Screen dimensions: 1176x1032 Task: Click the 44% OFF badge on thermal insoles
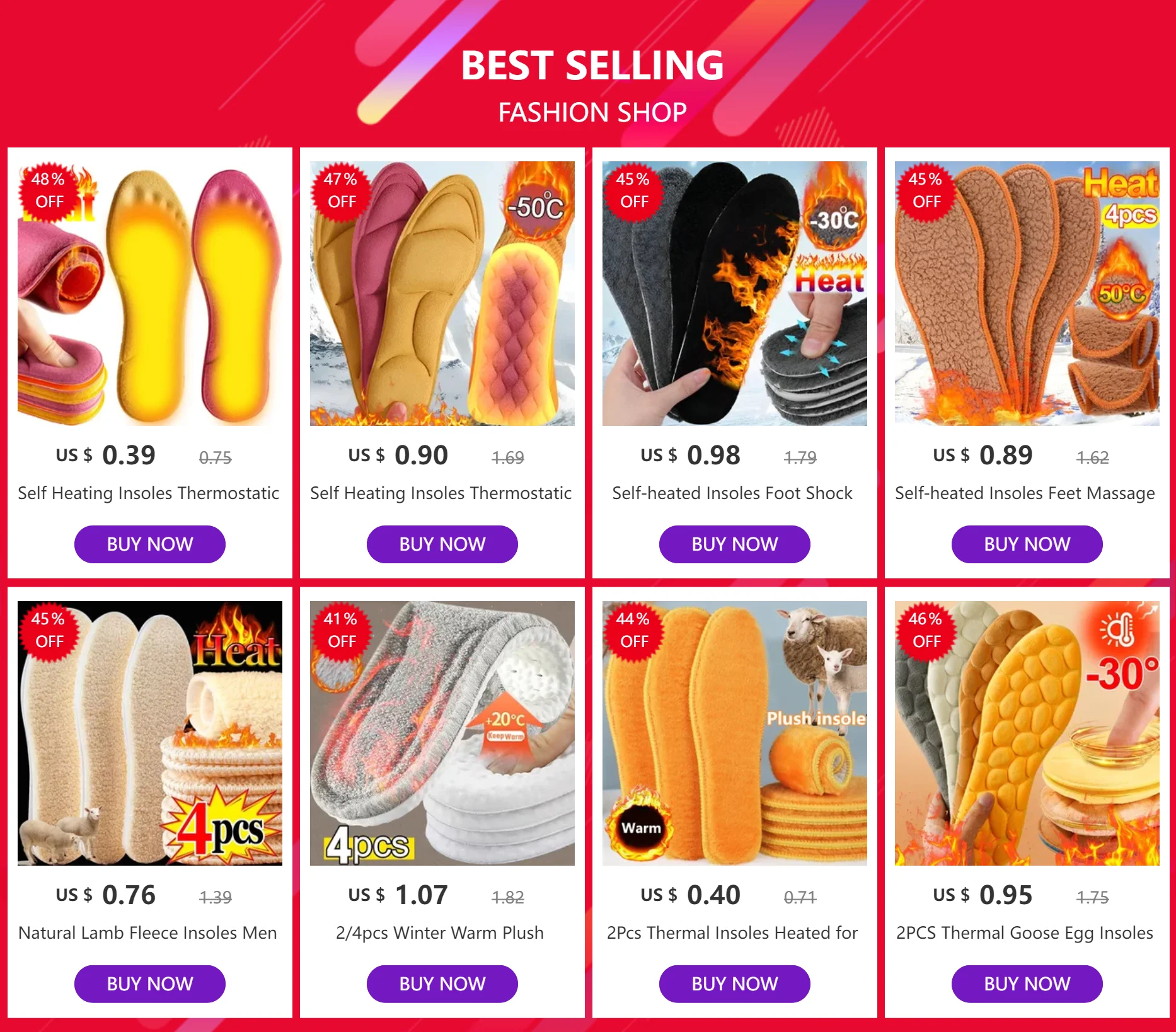pos(633,631)
